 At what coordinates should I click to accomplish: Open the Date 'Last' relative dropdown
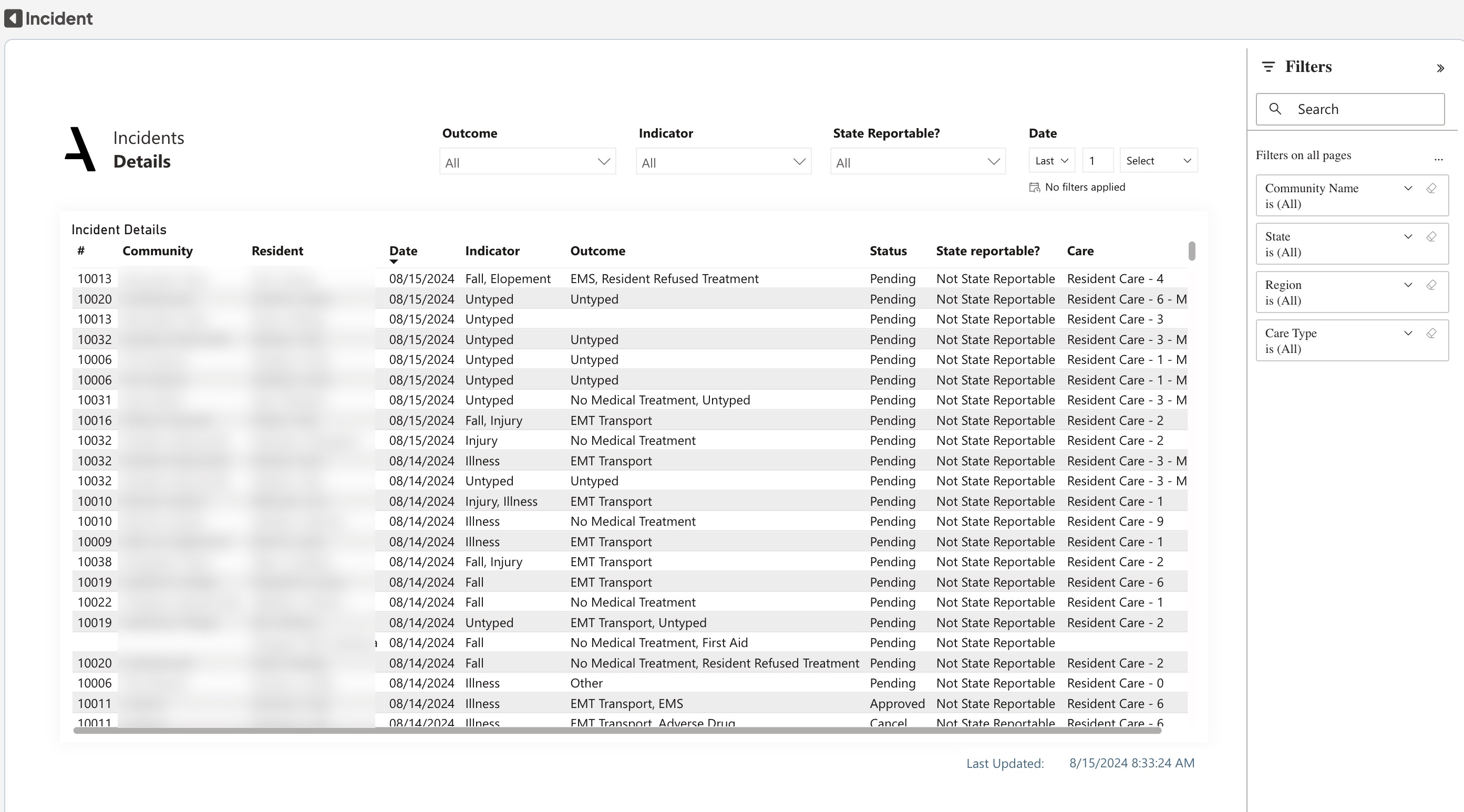1051,161
